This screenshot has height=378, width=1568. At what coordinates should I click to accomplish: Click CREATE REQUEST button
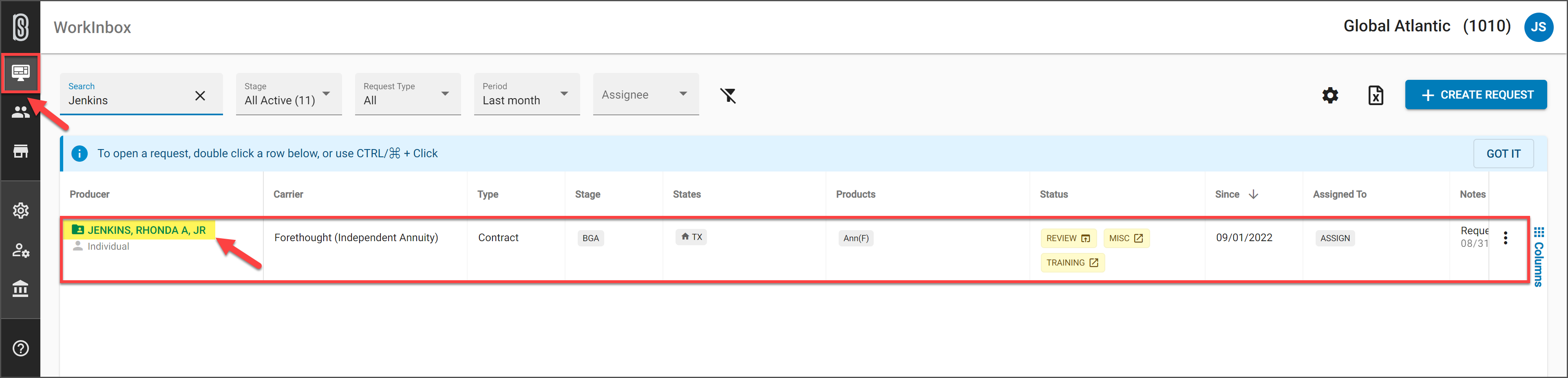1476,95
